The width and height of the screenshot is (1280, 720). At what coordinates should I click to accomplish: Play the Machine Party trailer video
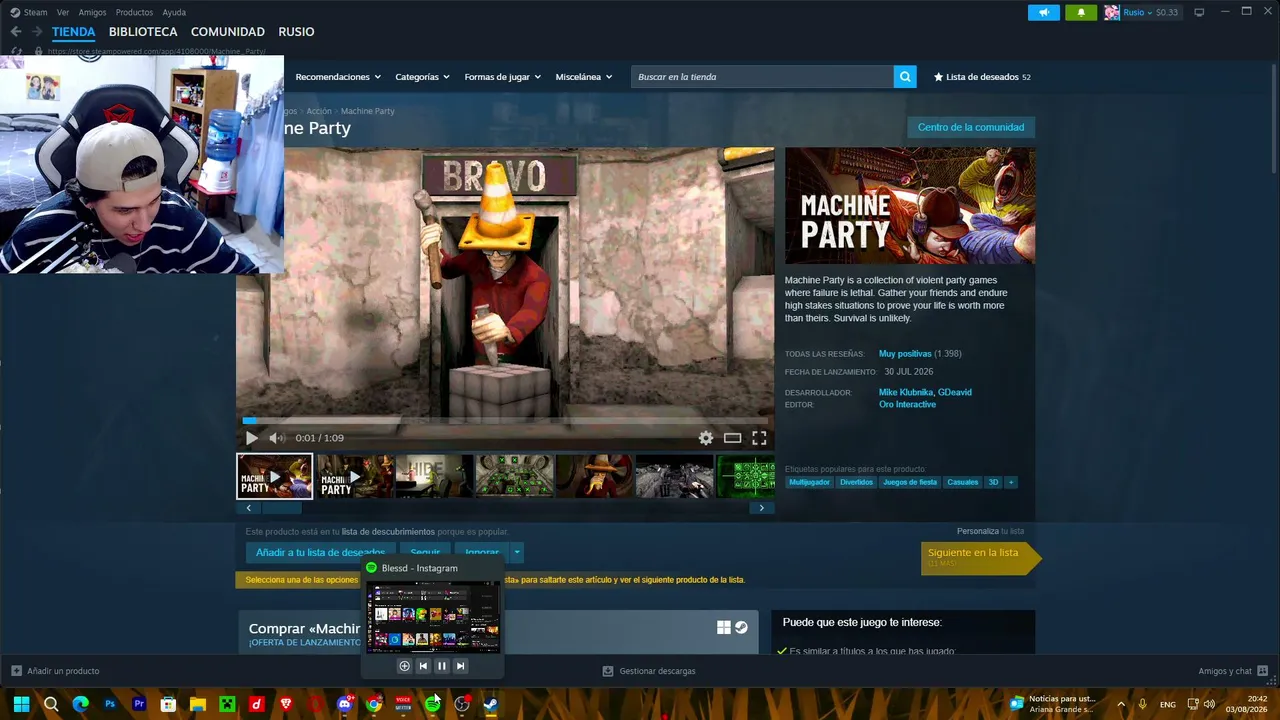point(252,438)
